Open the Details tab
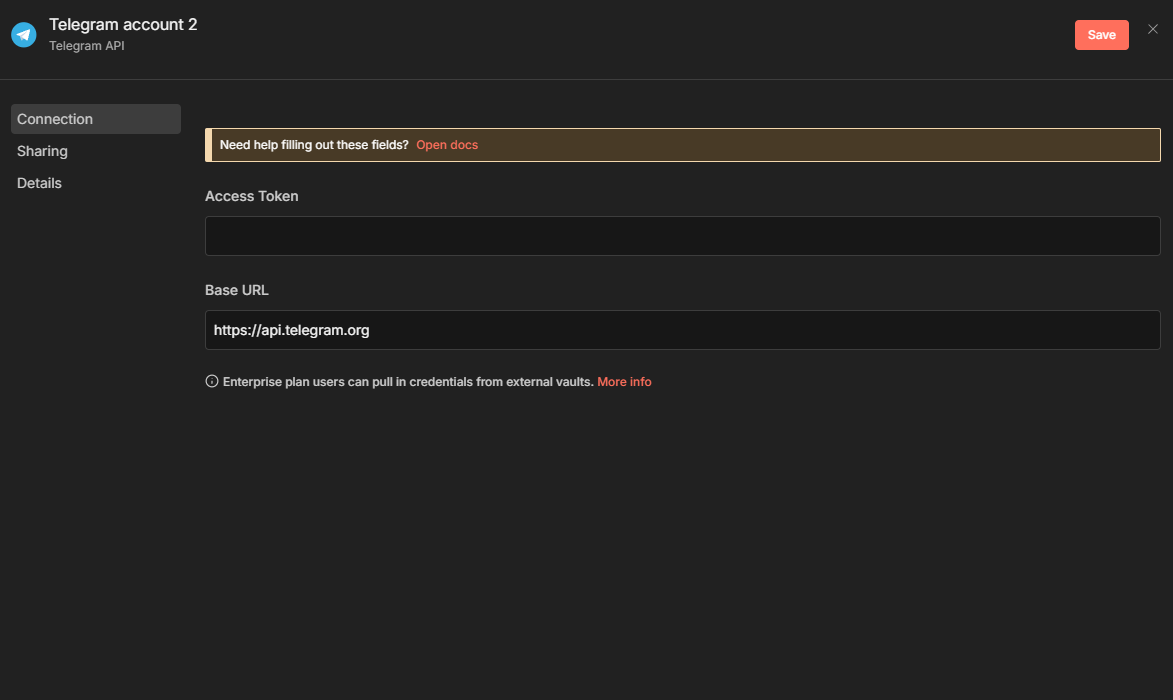The image size is (1173, 700). 39,183
